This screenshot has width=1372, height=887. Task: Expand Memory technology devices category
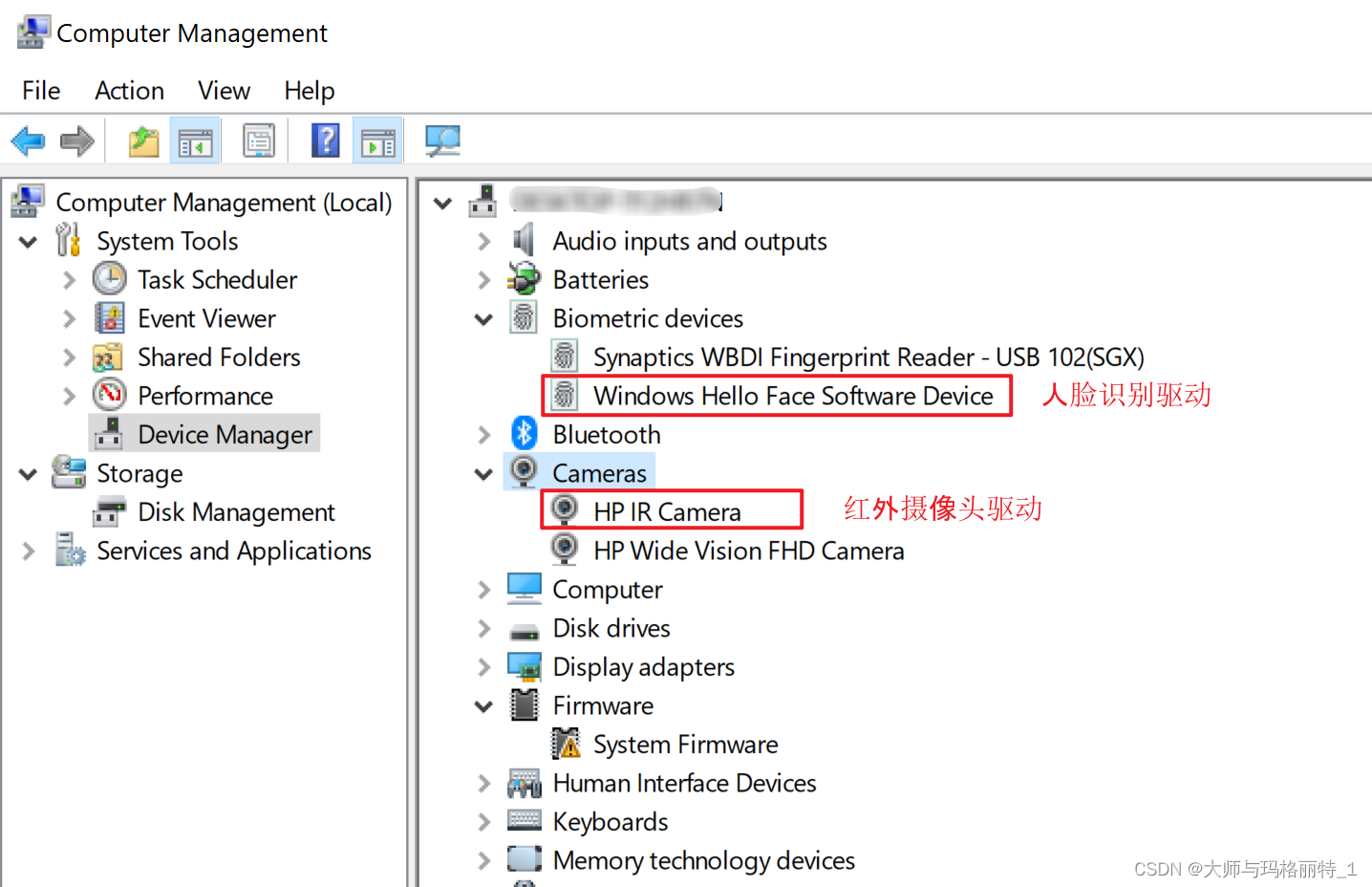(x=484, y=861)
